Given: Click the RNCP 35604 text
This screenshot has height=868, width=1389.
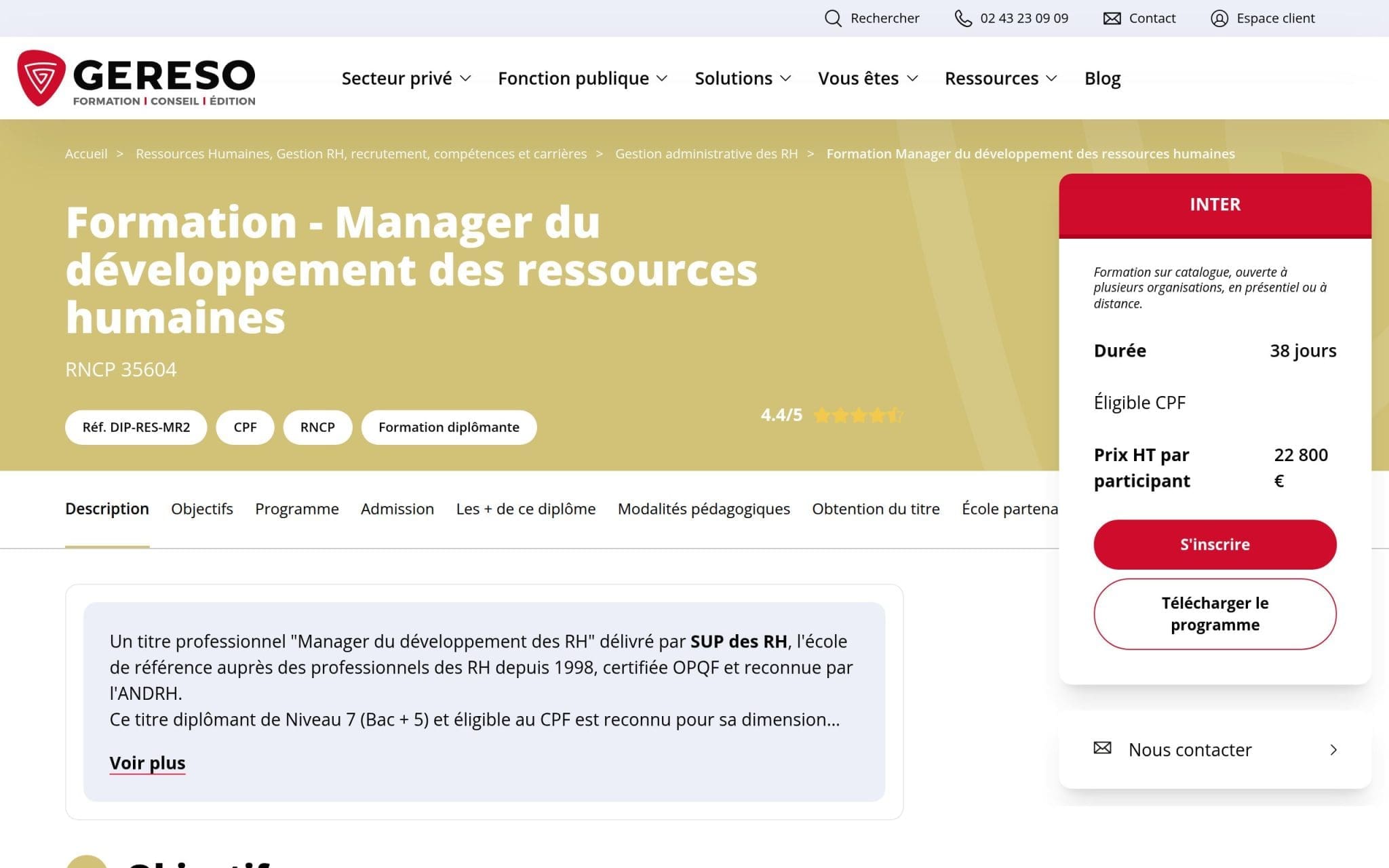Looking at the screenshot, I should click(x=121, y=370).
